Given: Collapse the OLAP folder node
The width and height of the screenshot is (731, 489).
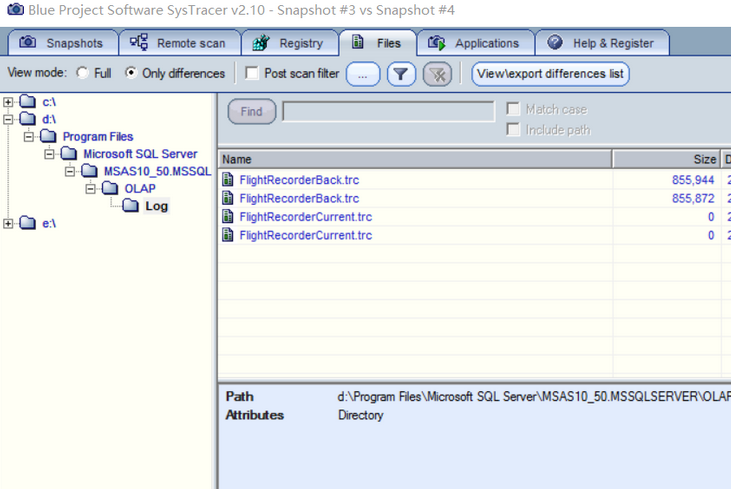Looking at the screenshot, I should click(90, 189).
